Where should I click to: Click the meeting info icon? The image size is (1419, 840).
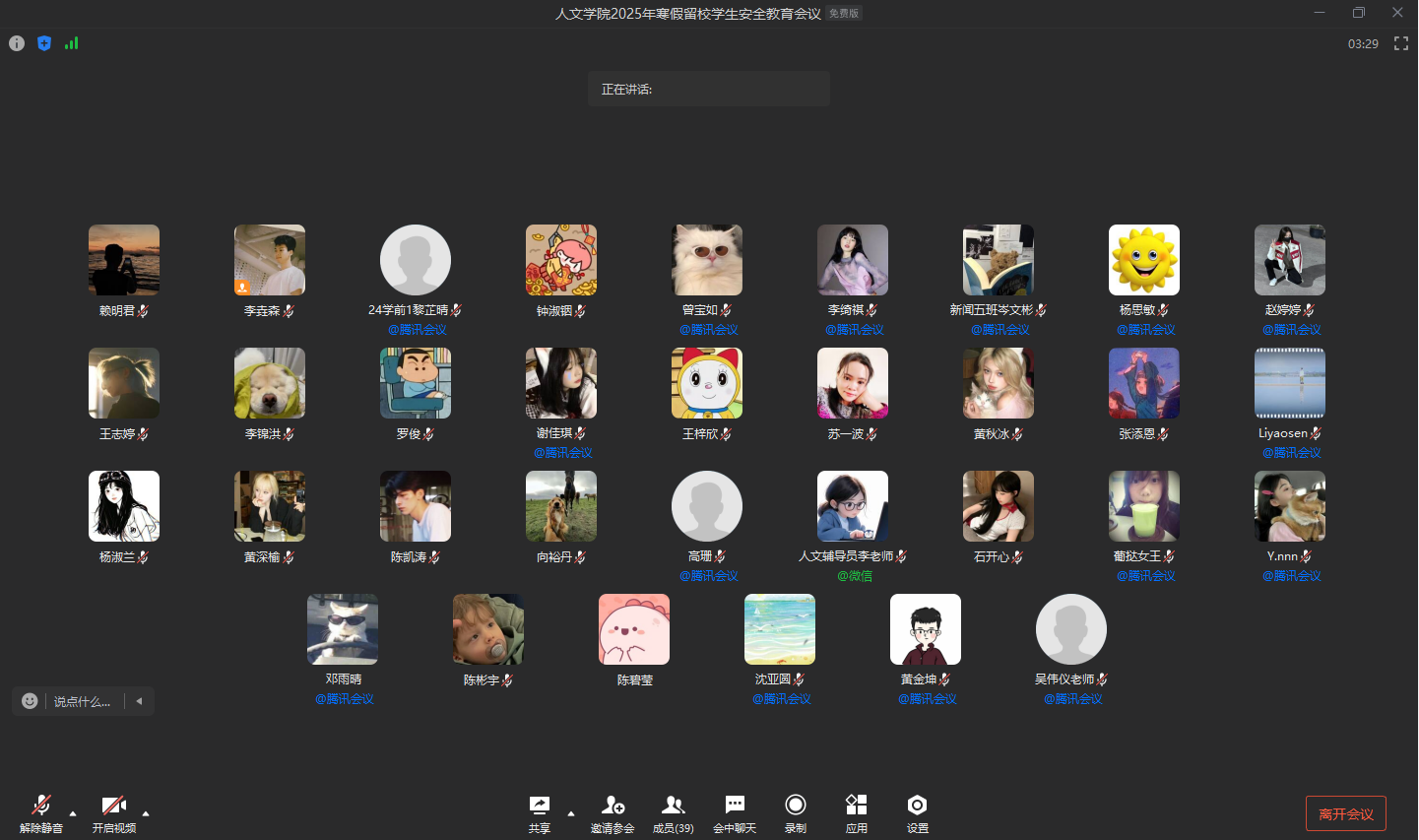click(17, 43)
